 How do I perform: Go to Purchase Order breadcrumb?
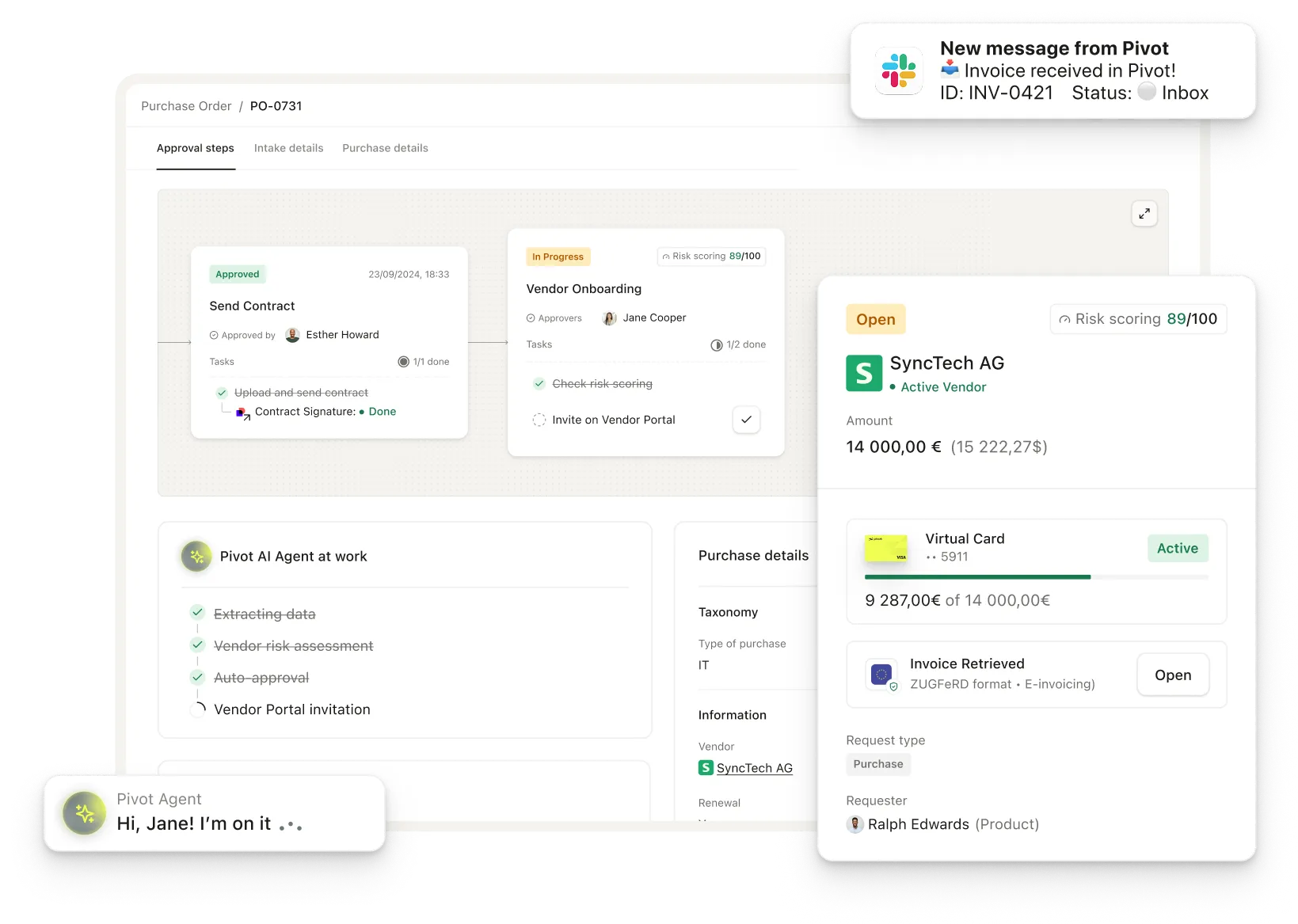pos(186,106)
